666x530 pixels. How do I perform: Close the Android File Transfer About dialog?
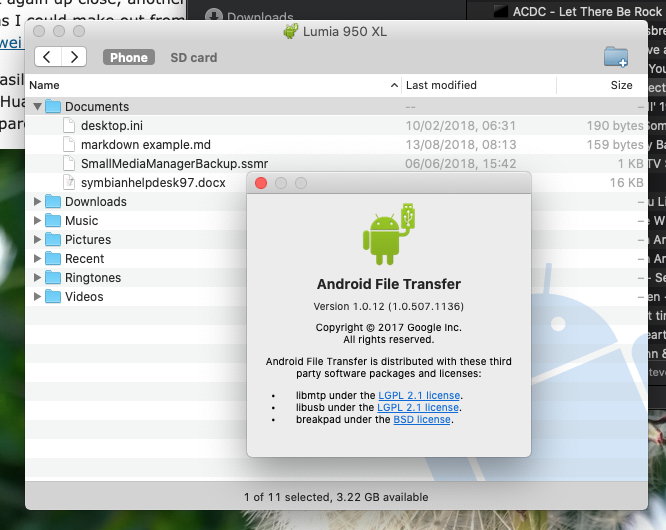[261, 183]
